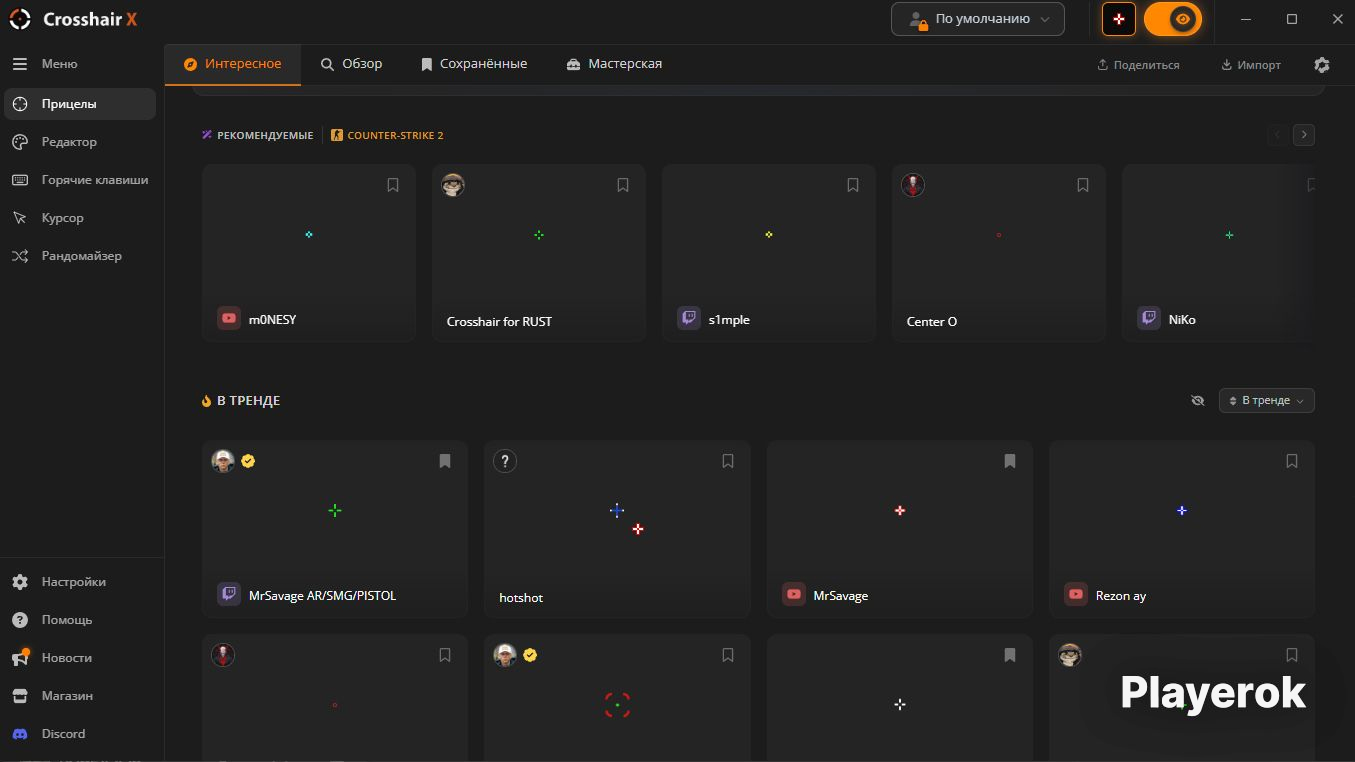1355x762 pixels.
Task: Click the Center O card title
Action: (x=932, y=322)
